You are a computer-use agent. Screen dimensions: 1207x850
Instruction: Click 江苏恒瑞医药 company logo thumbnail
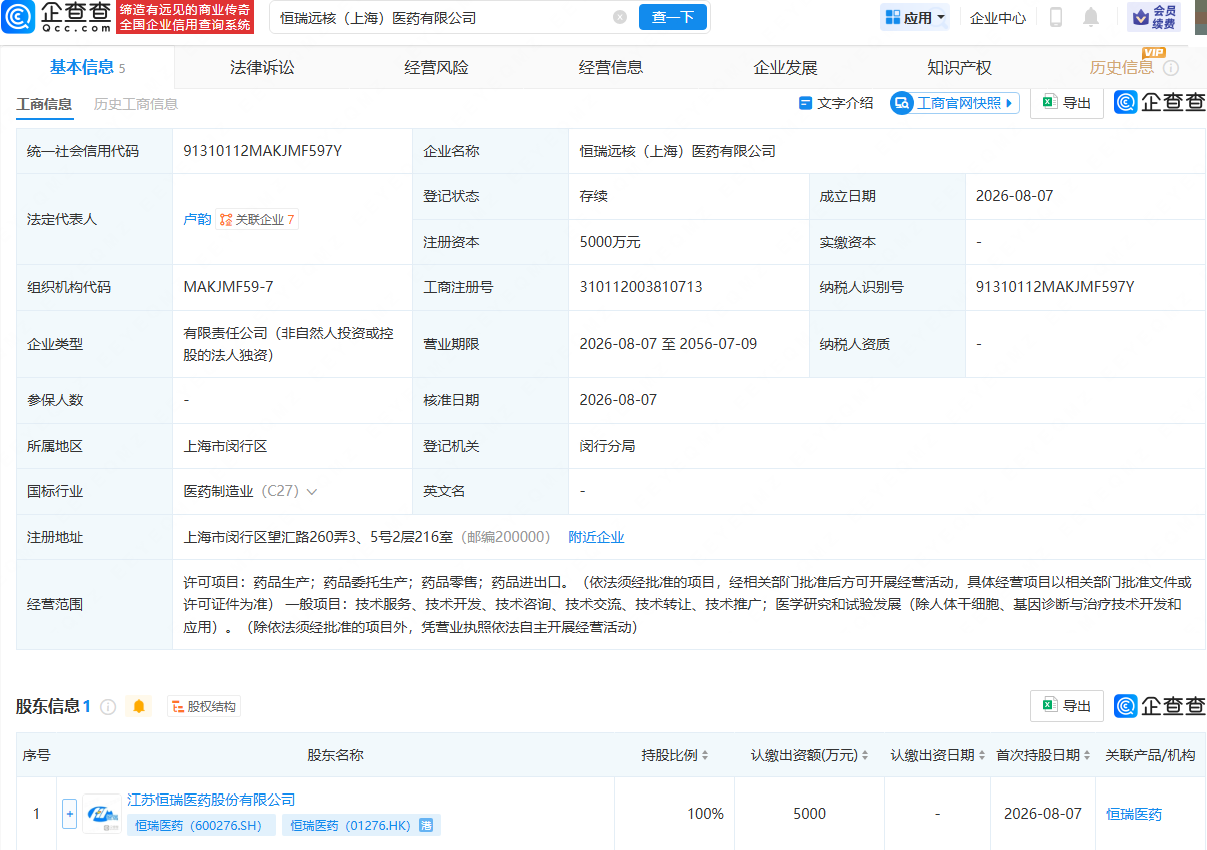point(101,814)
